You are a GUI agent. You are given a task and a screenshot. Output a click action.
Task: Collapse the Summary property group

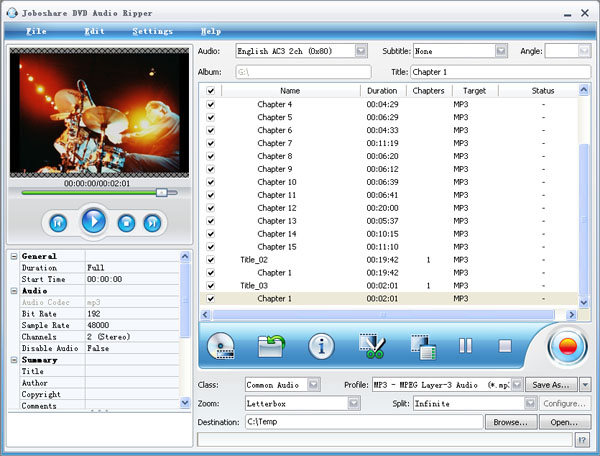pyautogui.click(x=14, y=360)
